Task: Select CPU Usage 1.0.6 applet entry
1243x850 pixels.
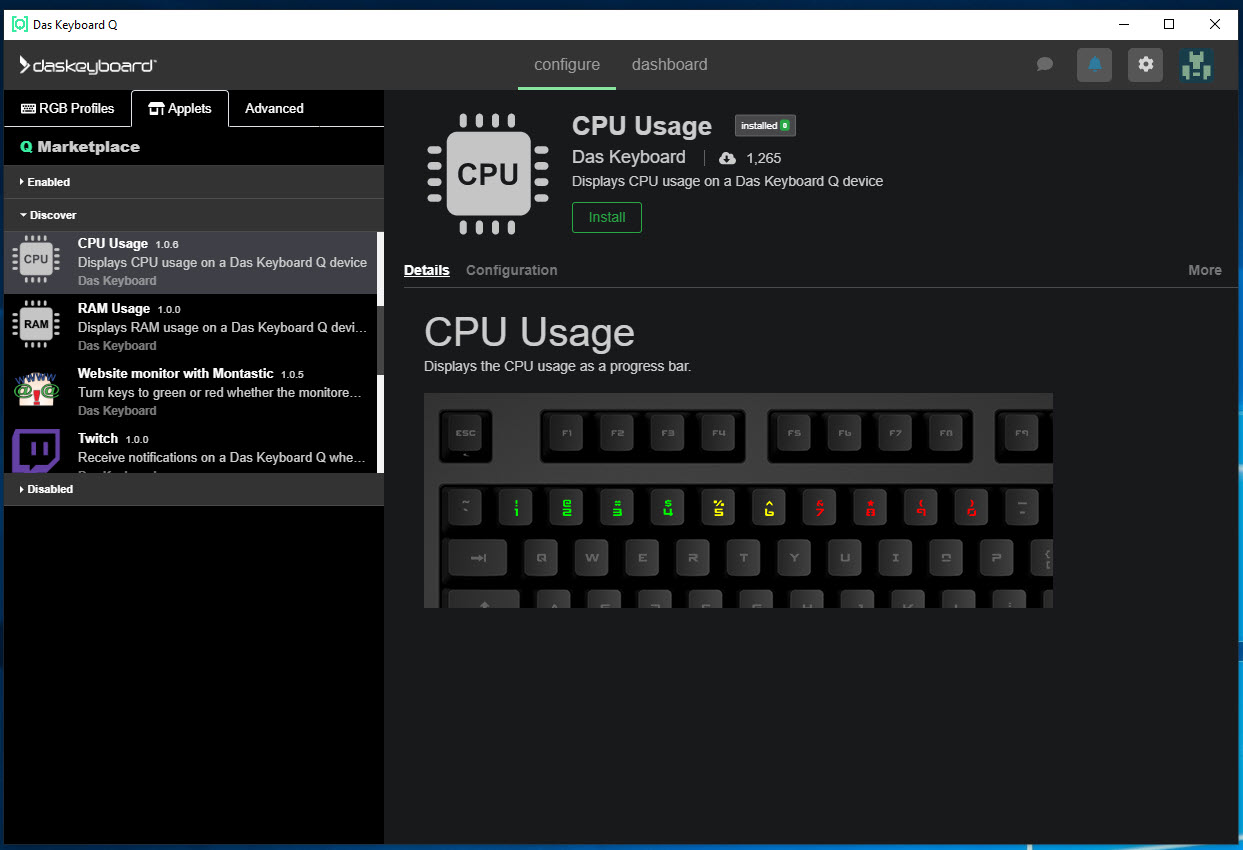Action: 190,262
